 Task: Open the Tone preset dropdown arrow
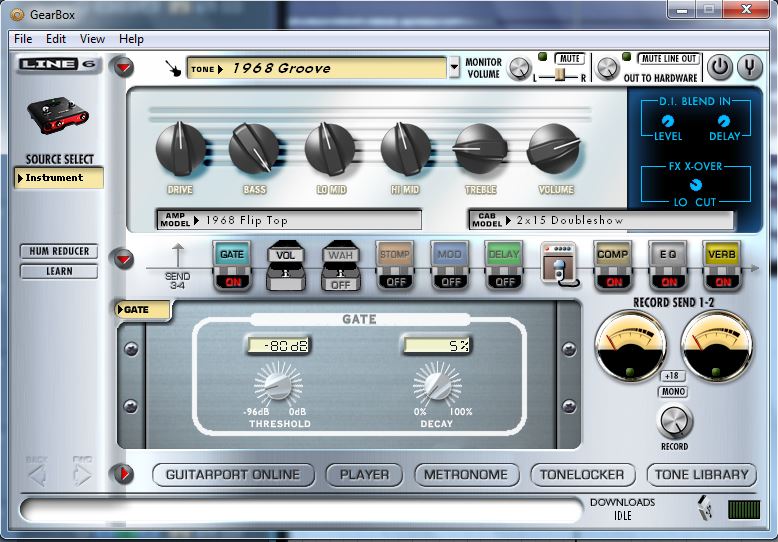coord(454,68)
